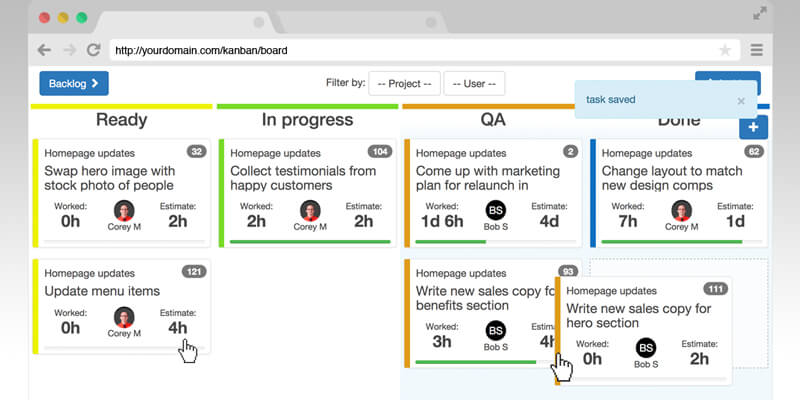Open the User filter dropdown
Viewport: 800px width, 400px height.
click(x=474, y=84)
